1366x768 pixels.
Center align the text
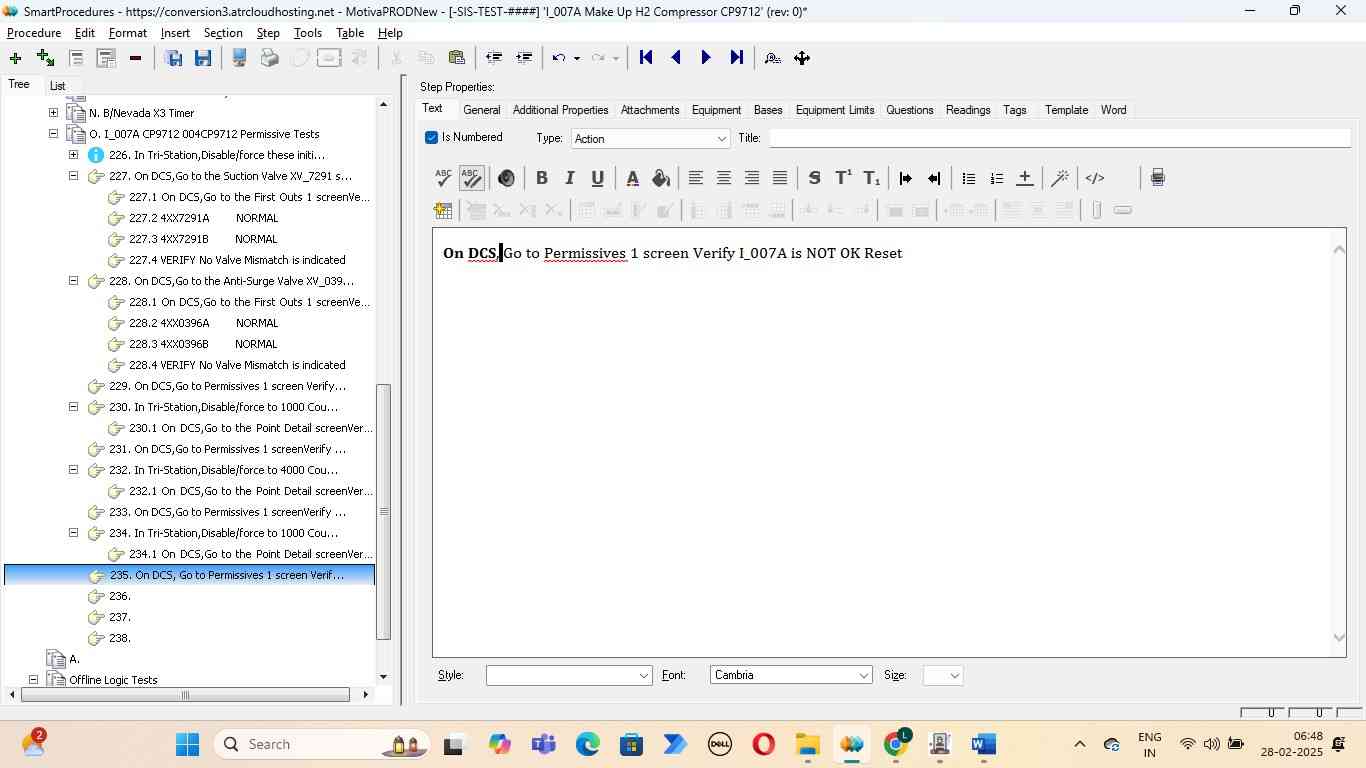point(723,178)
